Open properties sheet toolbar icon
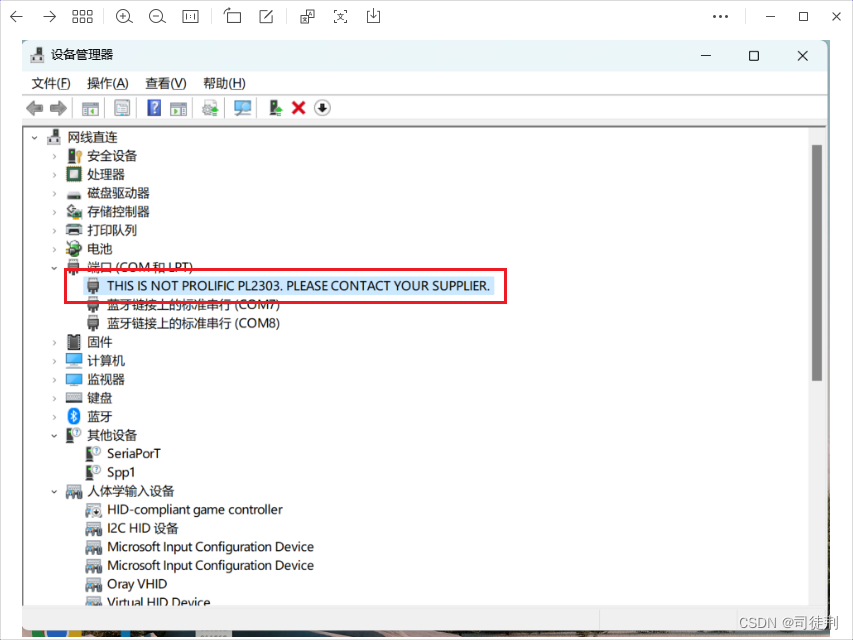853x640 pixels. point(122,108)
